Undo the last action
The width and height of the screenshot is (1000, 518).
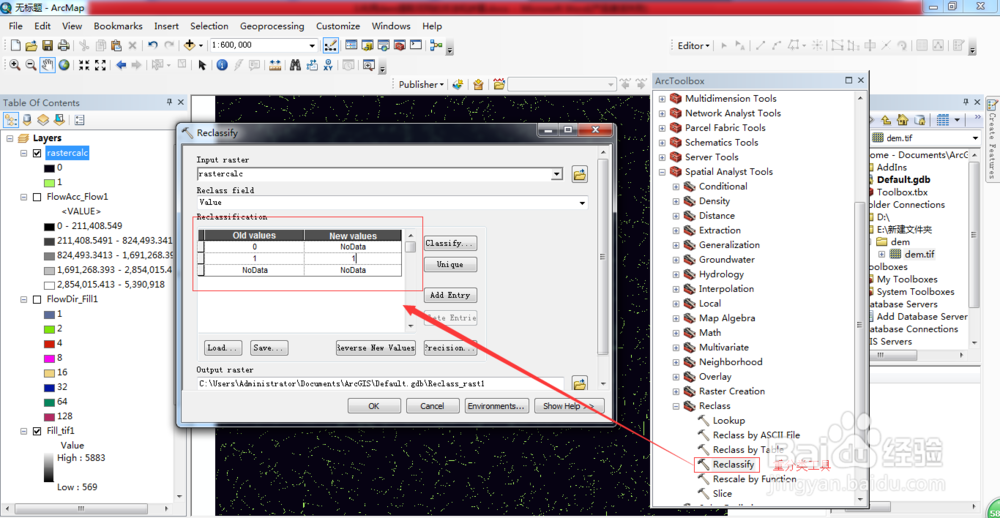[152, 45]
